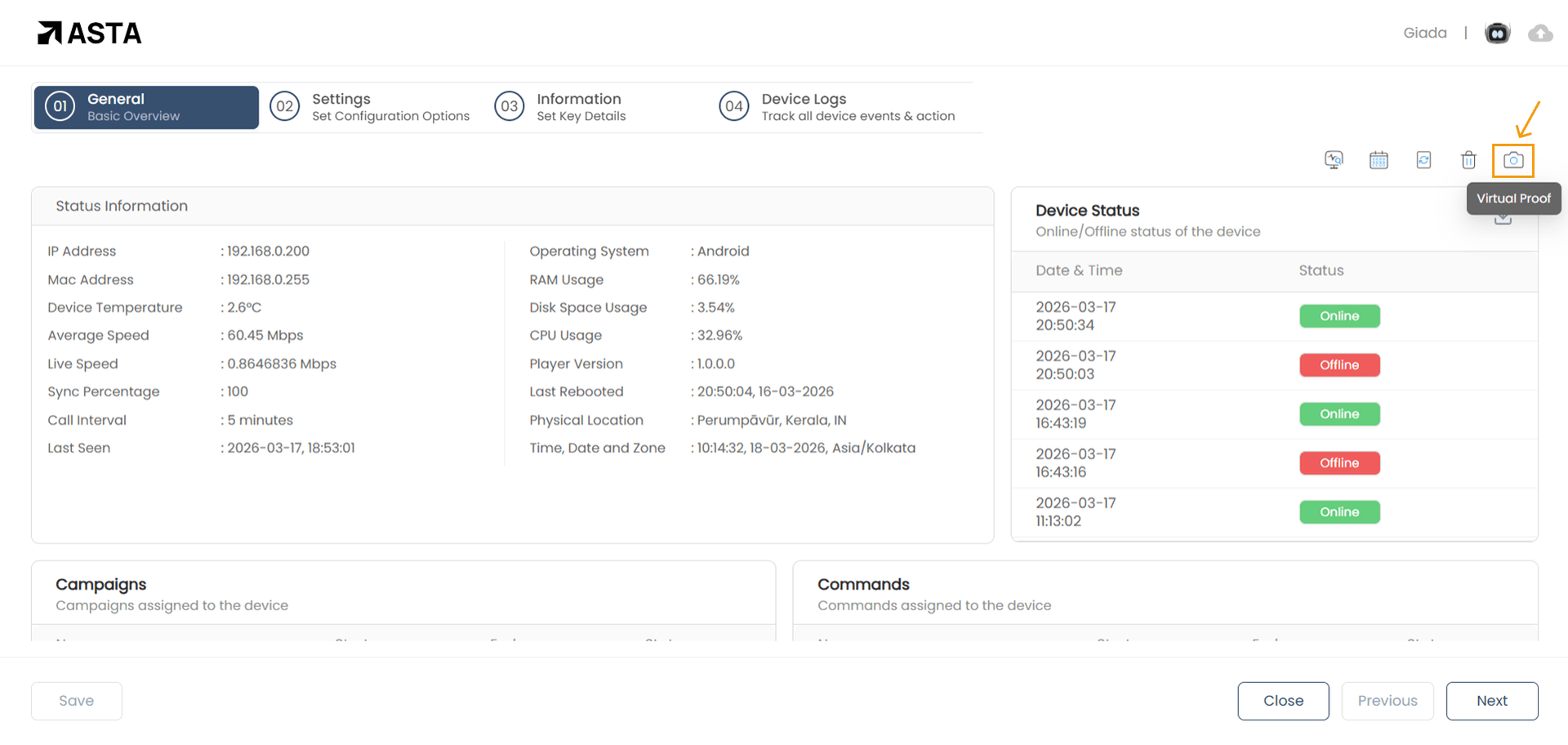This screenshot has width=1568, height=745.
Task: Click the Virtual Proof camera icon
Action: (1512, 160)
